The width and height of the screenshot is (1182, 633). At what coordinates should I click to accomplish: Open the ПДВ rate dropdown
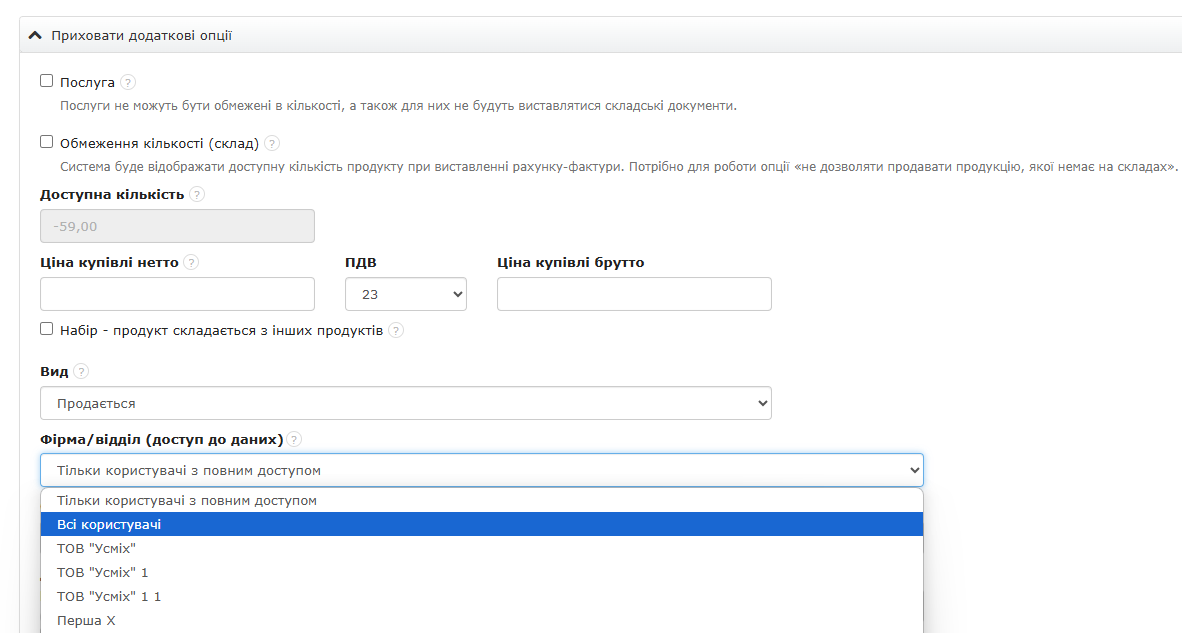click(405, 295)
